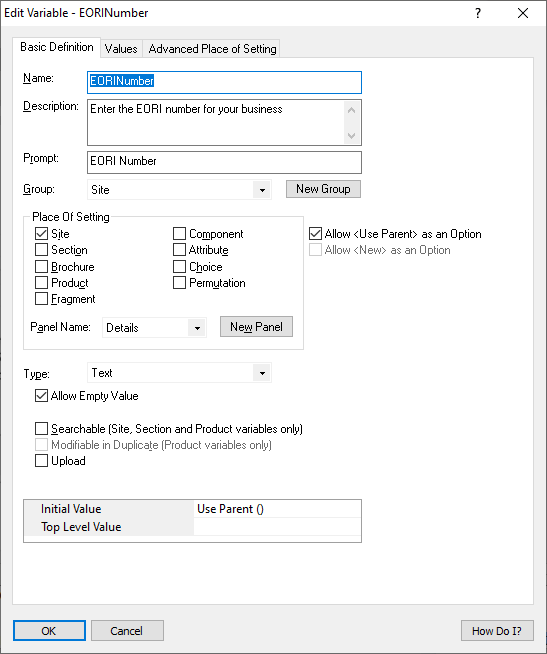Enable the Section checkbox

[x=41, y=250]
